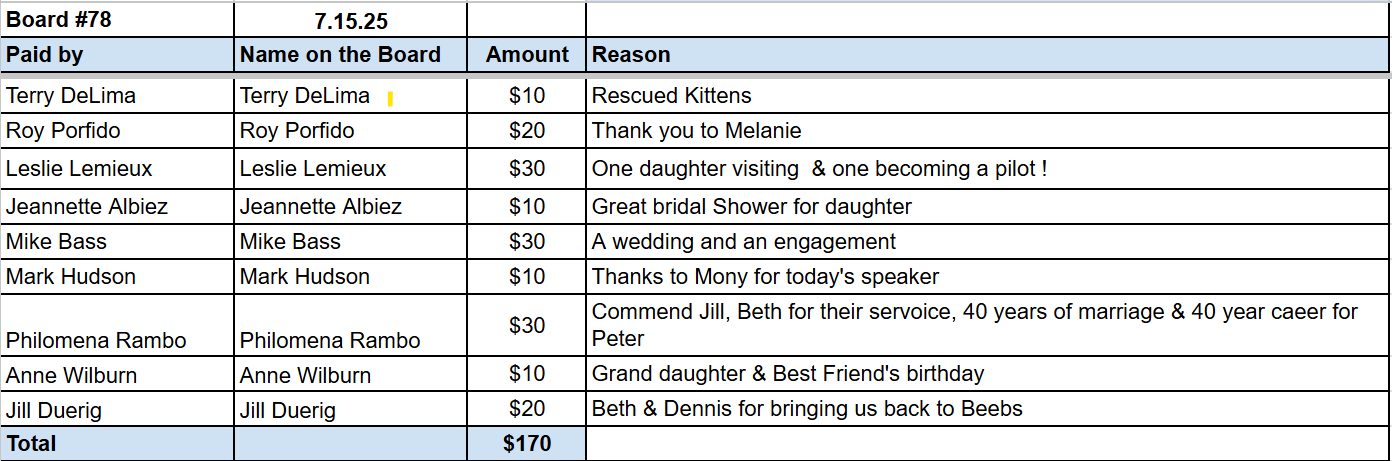
Task: Select Jill Duerig in the Paid by column
Action: 54,410
